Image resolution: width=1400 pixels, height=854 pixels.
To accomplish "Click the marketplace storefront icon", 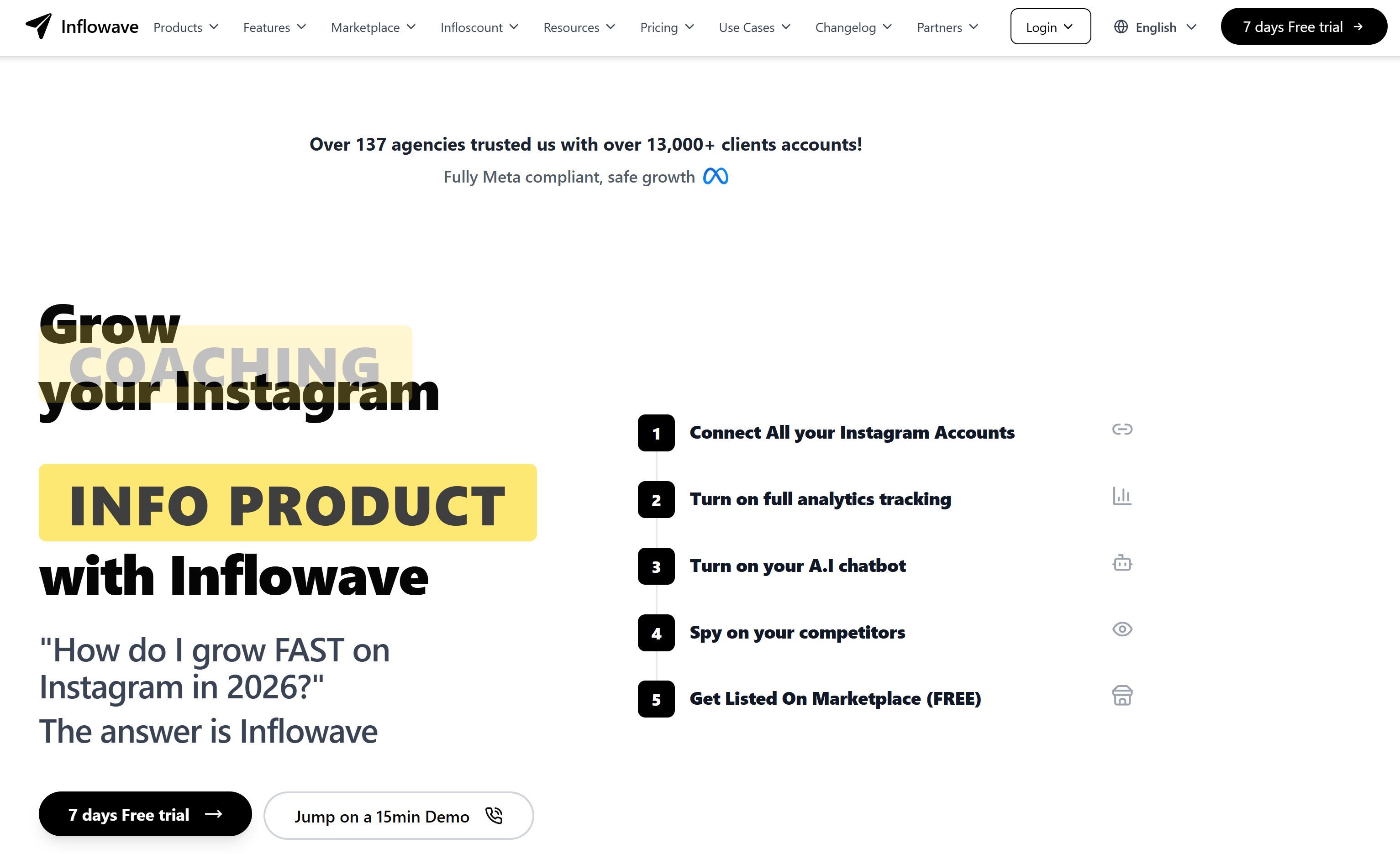I will coord(1122,696).
